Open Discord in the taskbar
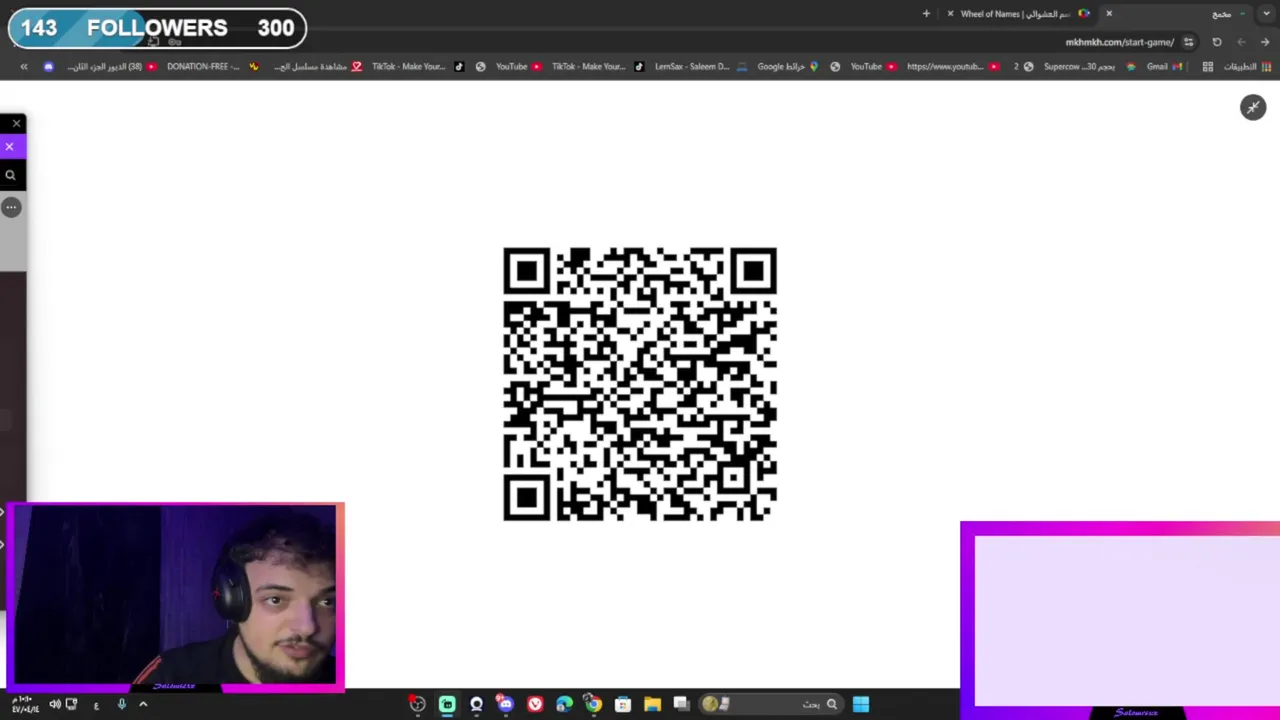The height and width of the screenshot is (720, 1280). pyautogui.click(x=505, y=704)
